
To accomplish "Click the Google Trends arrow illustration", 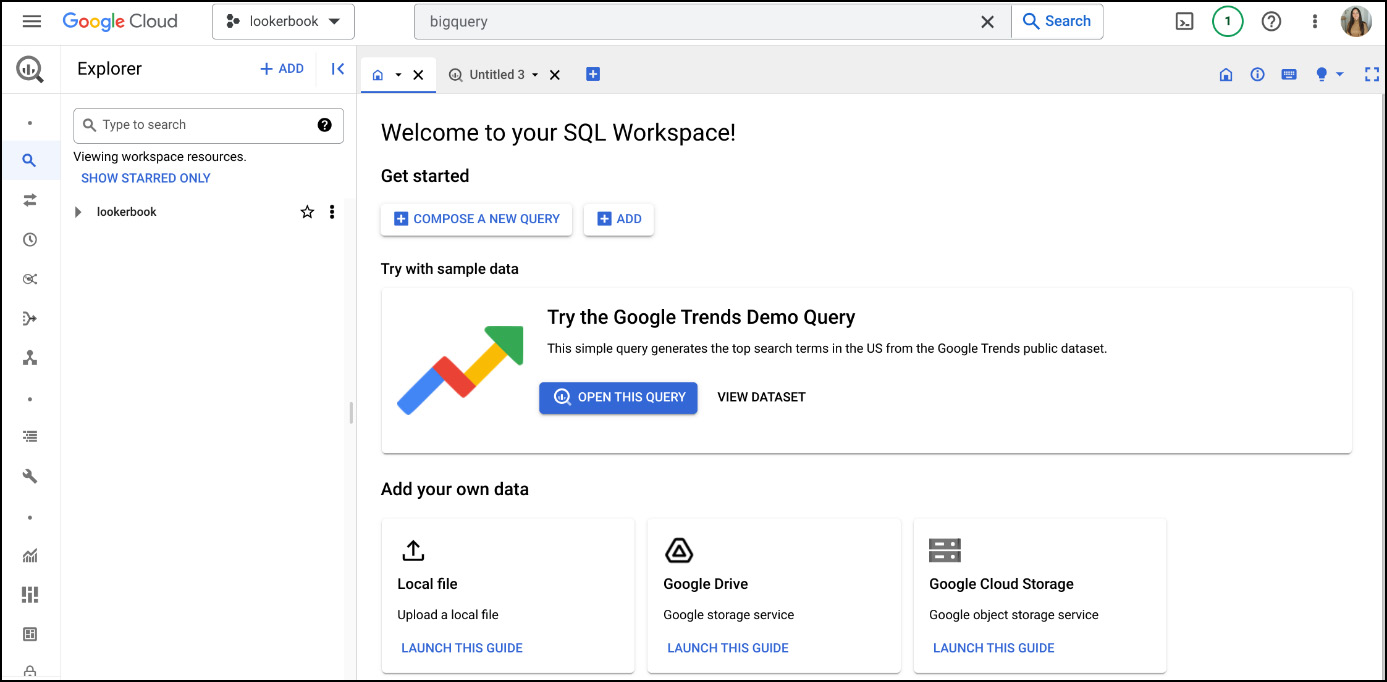I will pyautogui.click(x=460, y=369).
